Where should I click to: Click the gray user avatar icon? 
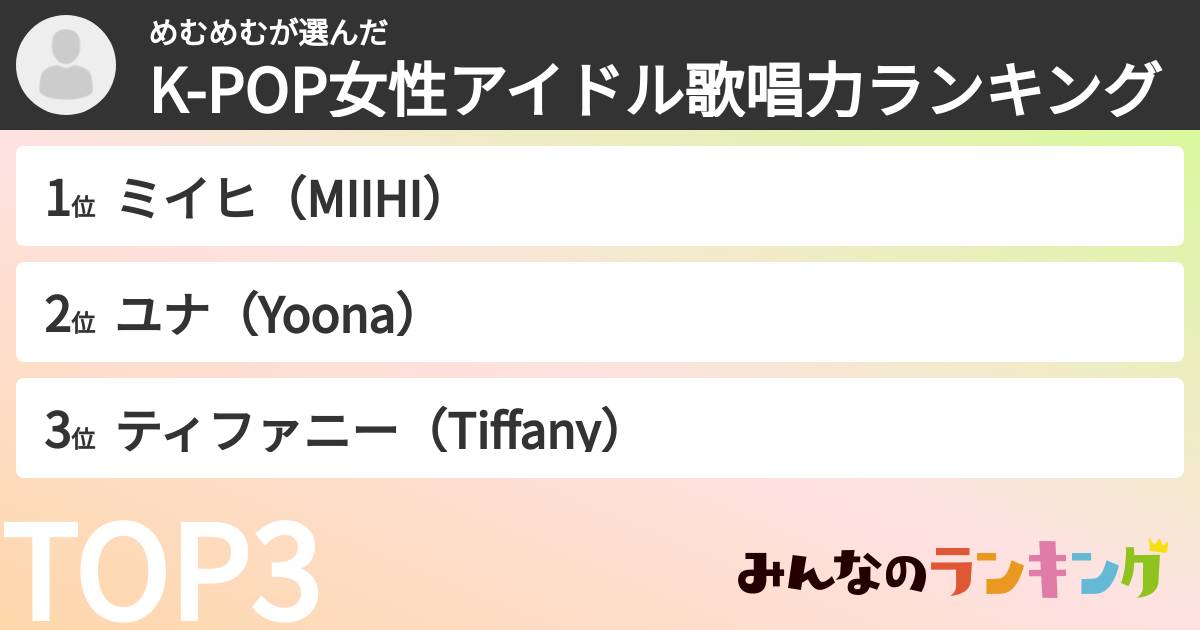click(65, 65)
